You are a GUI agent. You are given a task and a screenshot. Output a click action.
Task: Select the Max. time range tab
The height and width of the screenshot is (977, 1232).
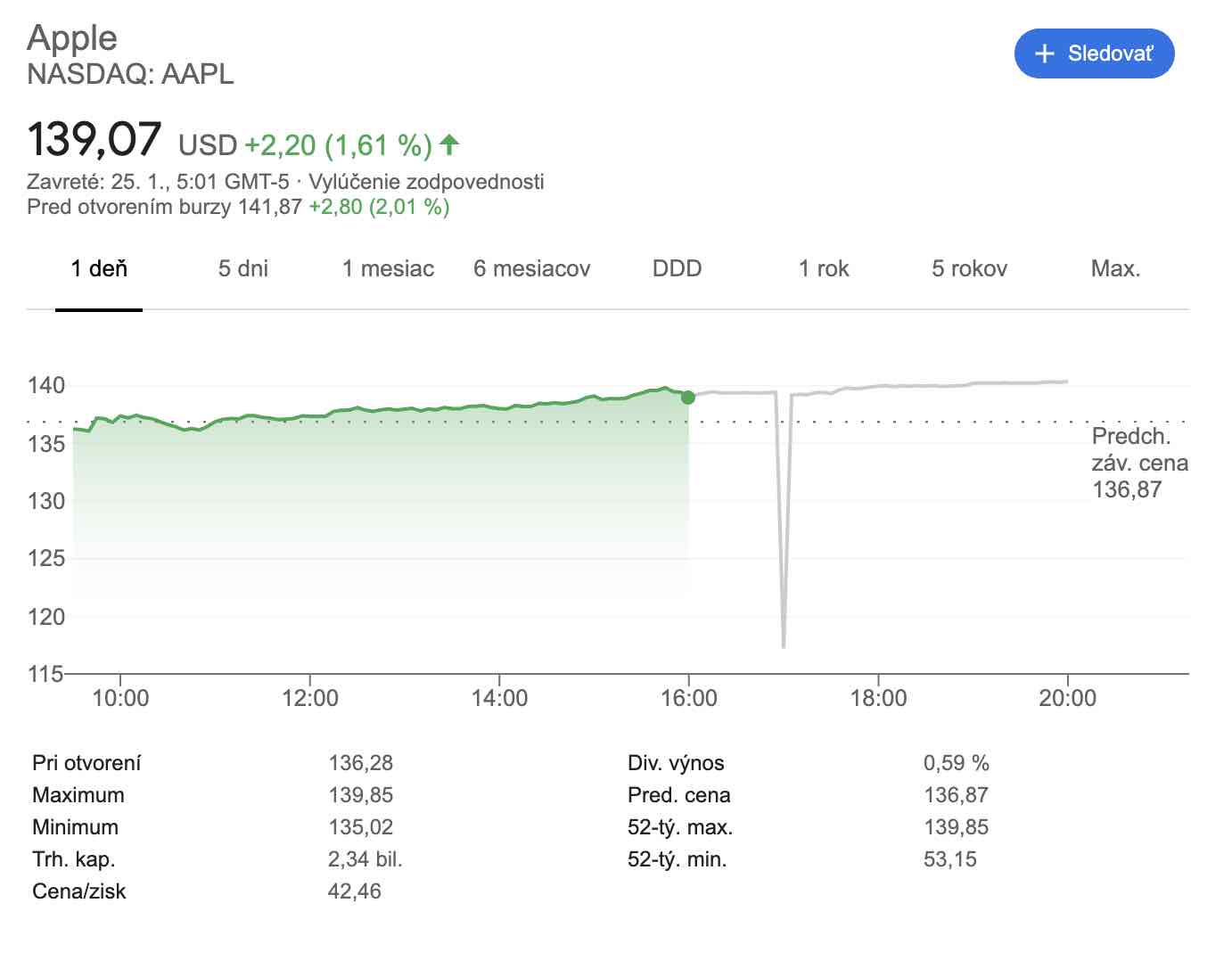pos(1115,268)
